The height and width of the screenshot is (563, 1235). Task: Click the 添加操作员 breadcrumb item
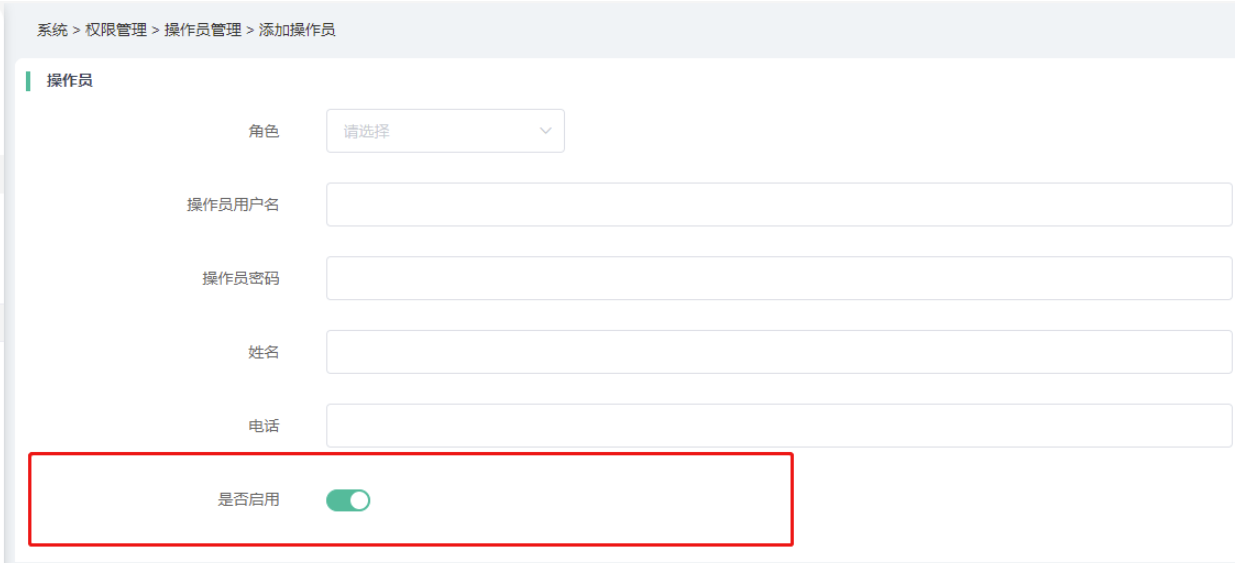click(x=297, y=30)
